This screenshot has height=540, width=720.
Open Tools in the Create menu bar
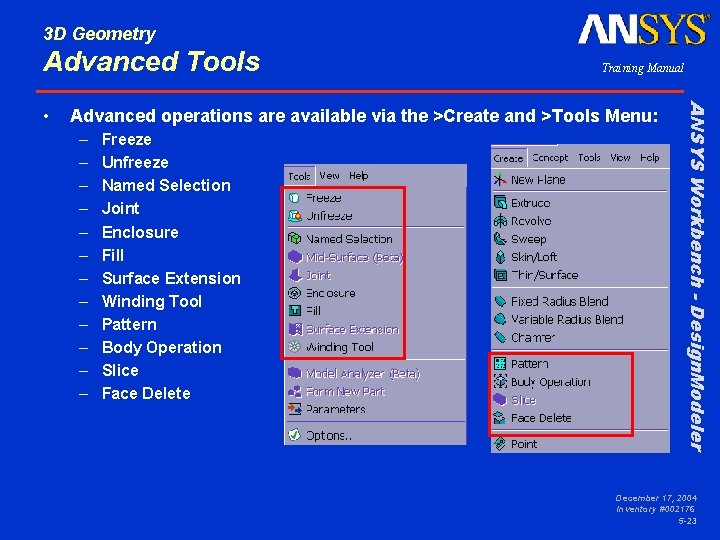point(589,158)
